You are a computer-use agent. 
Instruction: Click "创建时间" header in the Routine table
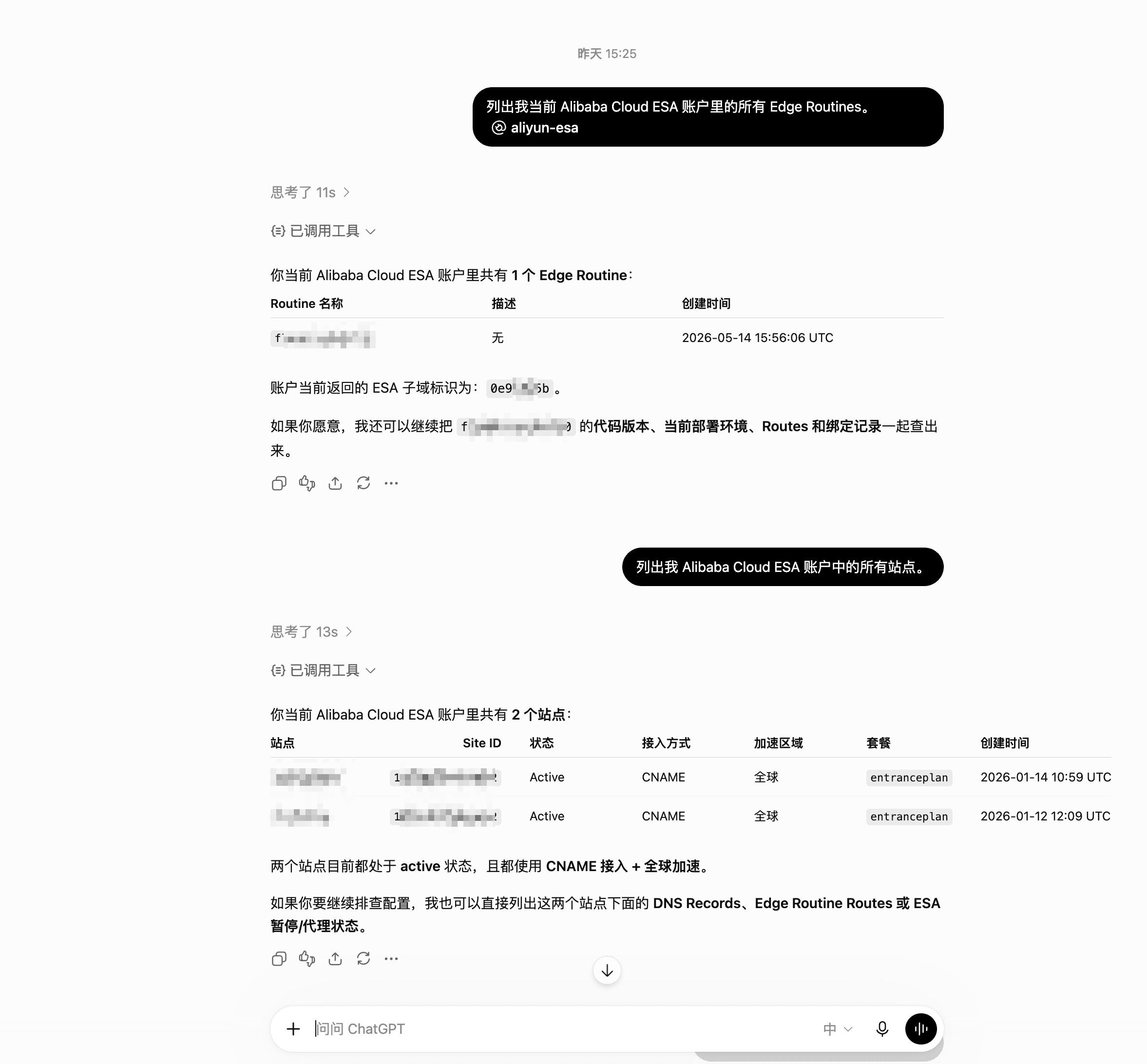[x=707, y=304]
